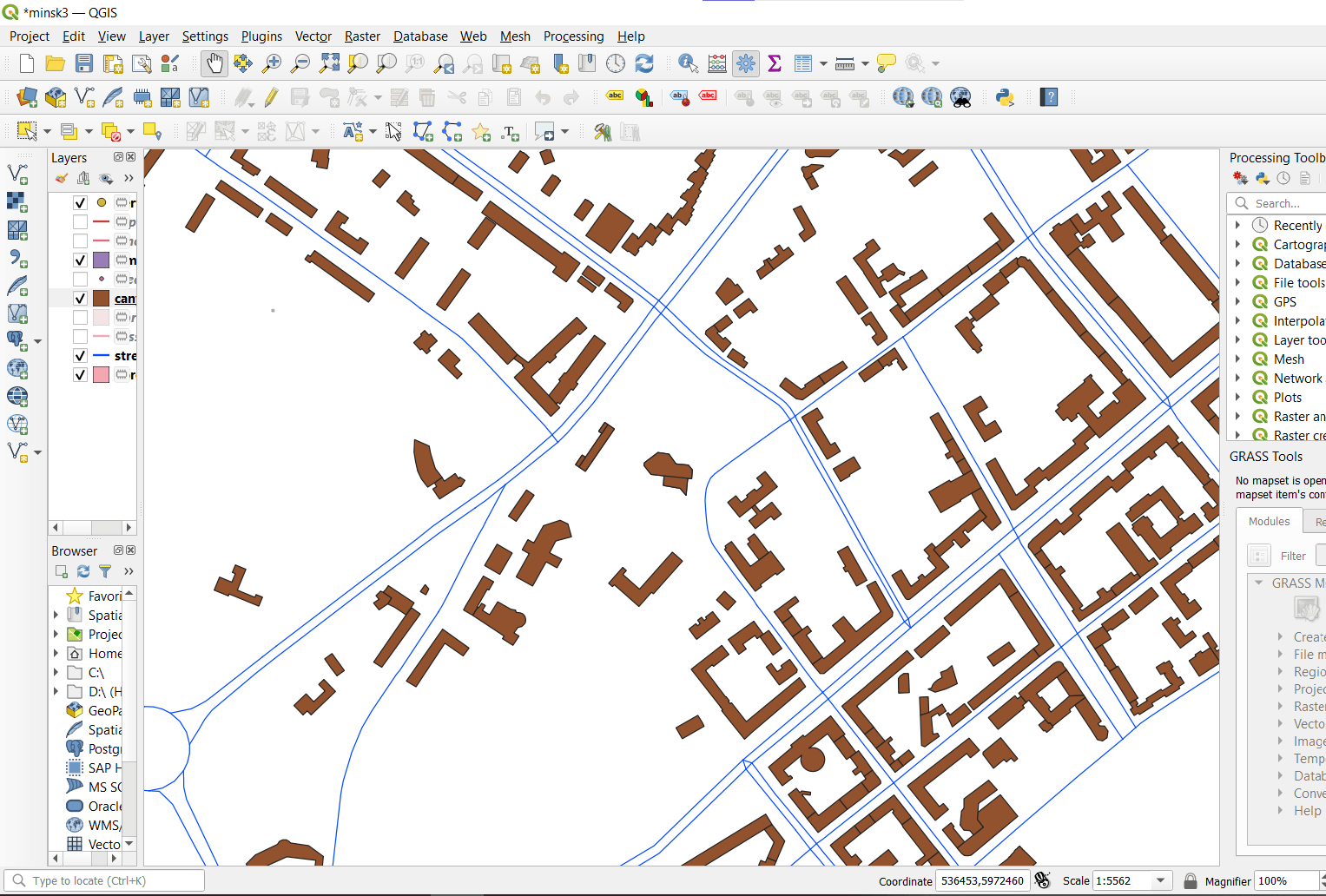The image size is (1326, 896).
Task: Open the Measure Line tool
Action: 843,63
